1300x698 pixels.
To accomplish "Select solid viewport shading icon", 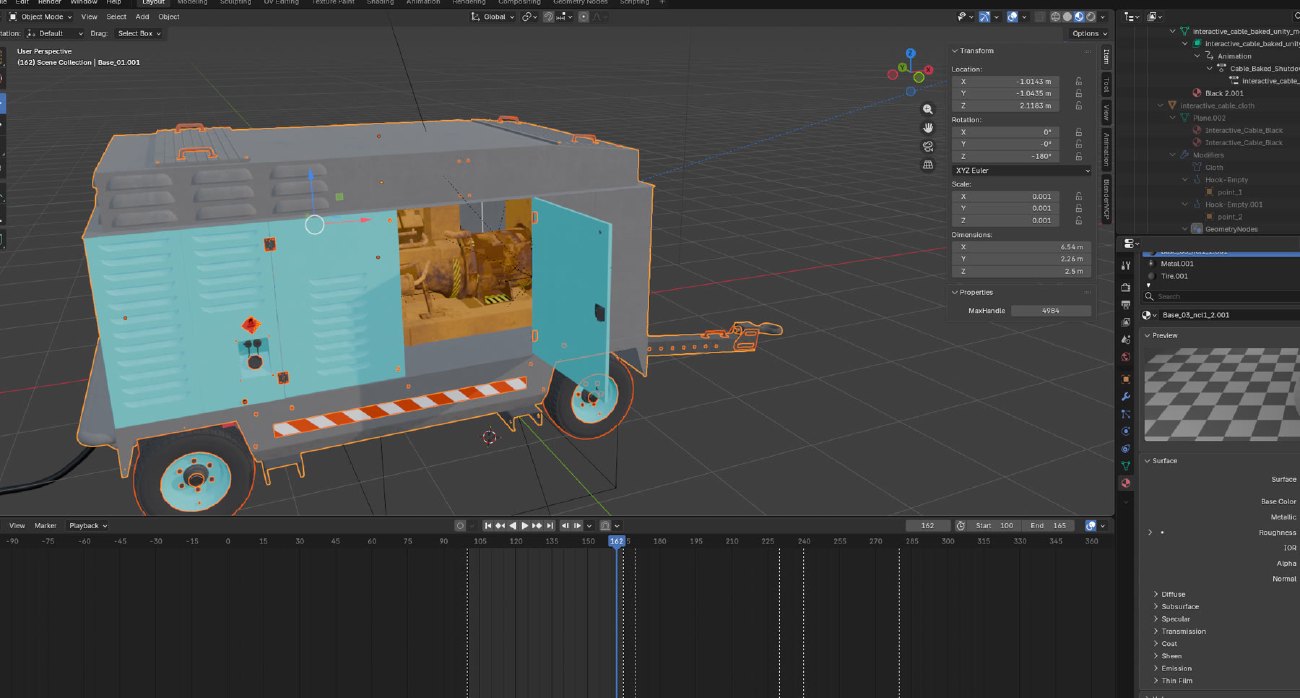I will pos(1067,17).
